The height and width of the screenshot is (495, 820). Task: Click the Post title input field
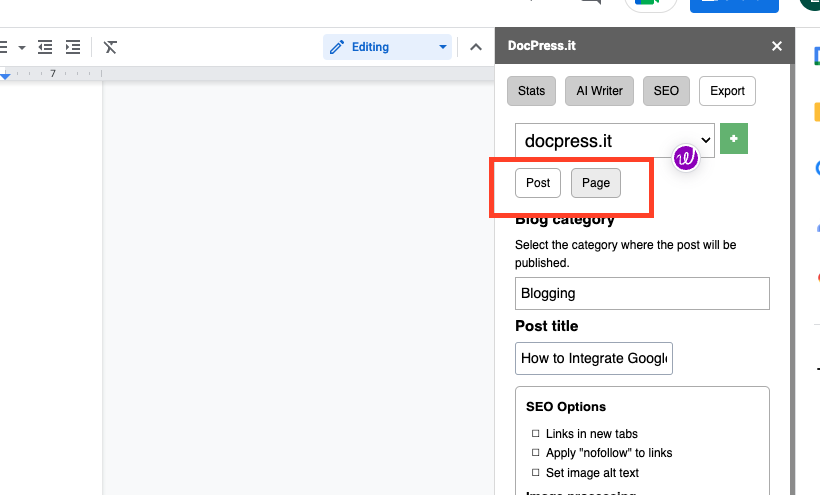594,359
